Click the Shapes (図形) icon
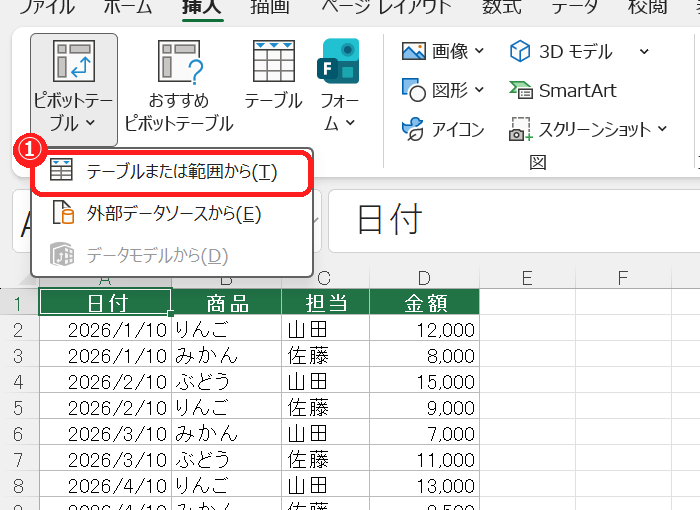The image size is (700, 510). tap(413, 90)
